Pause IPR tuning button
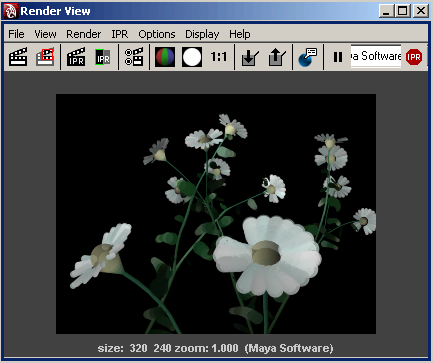This screenshot has height=363, width=433. (338, 57)
